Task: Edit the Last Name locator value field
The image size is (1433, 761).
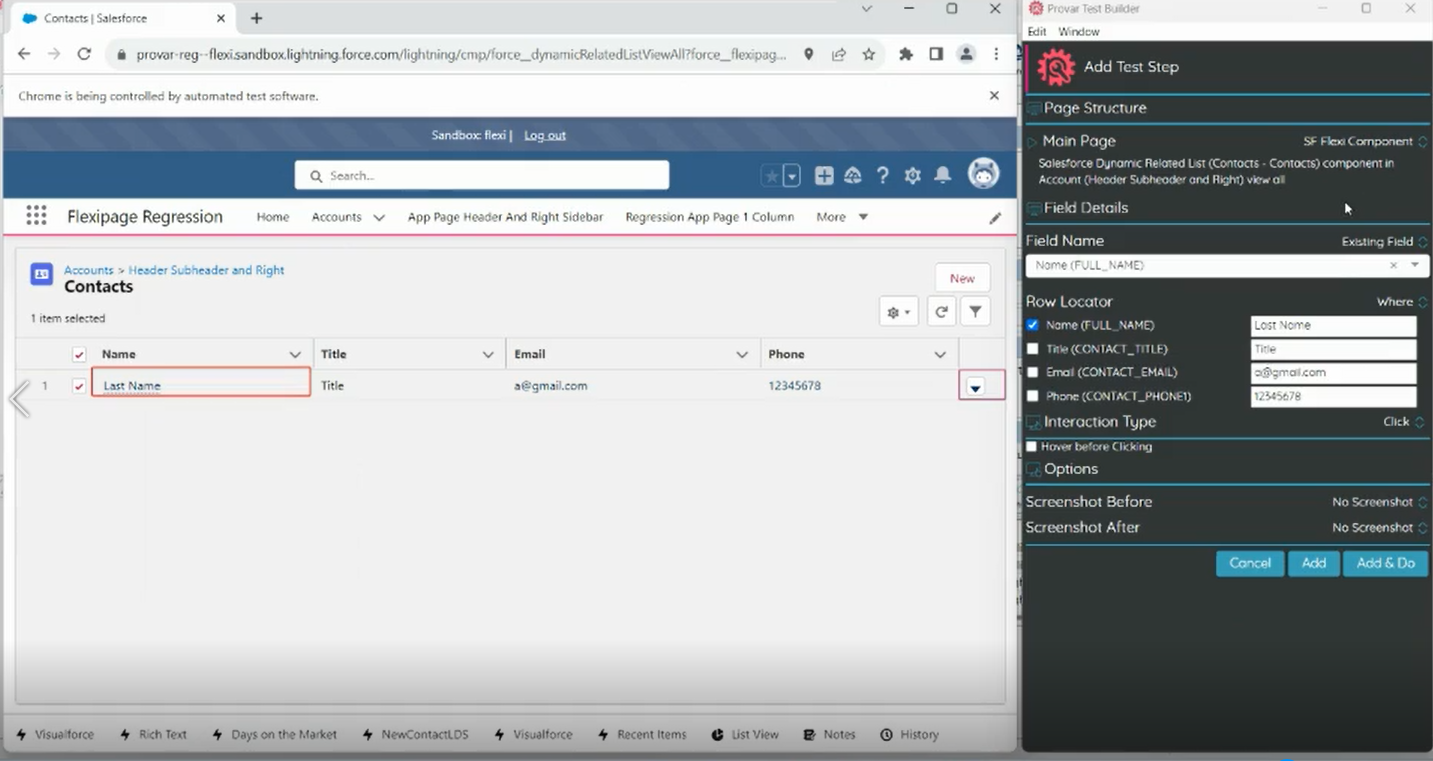Action: (x=1333, y=325)
